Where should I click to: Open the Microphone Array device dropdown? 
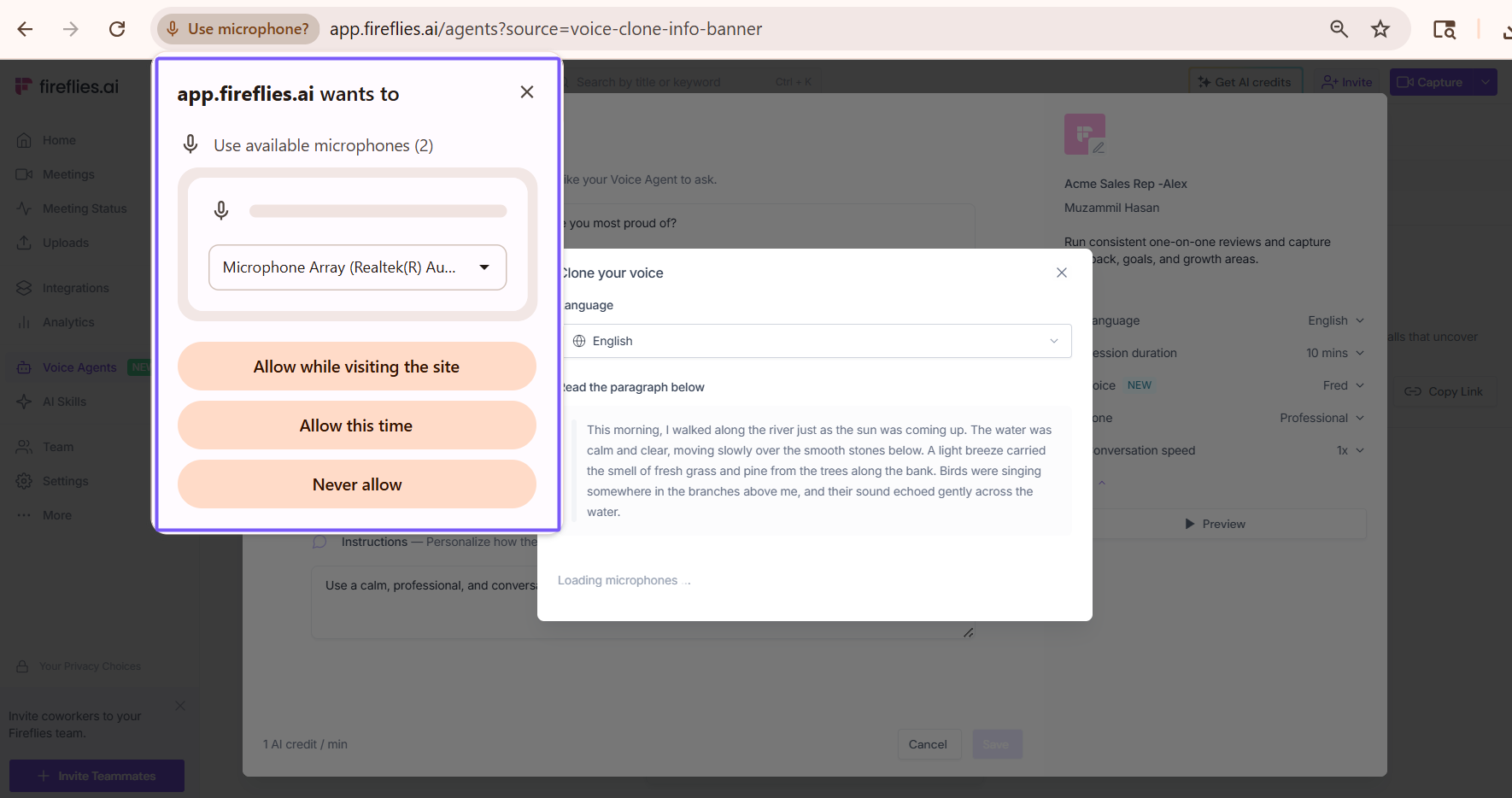[358, 267]
